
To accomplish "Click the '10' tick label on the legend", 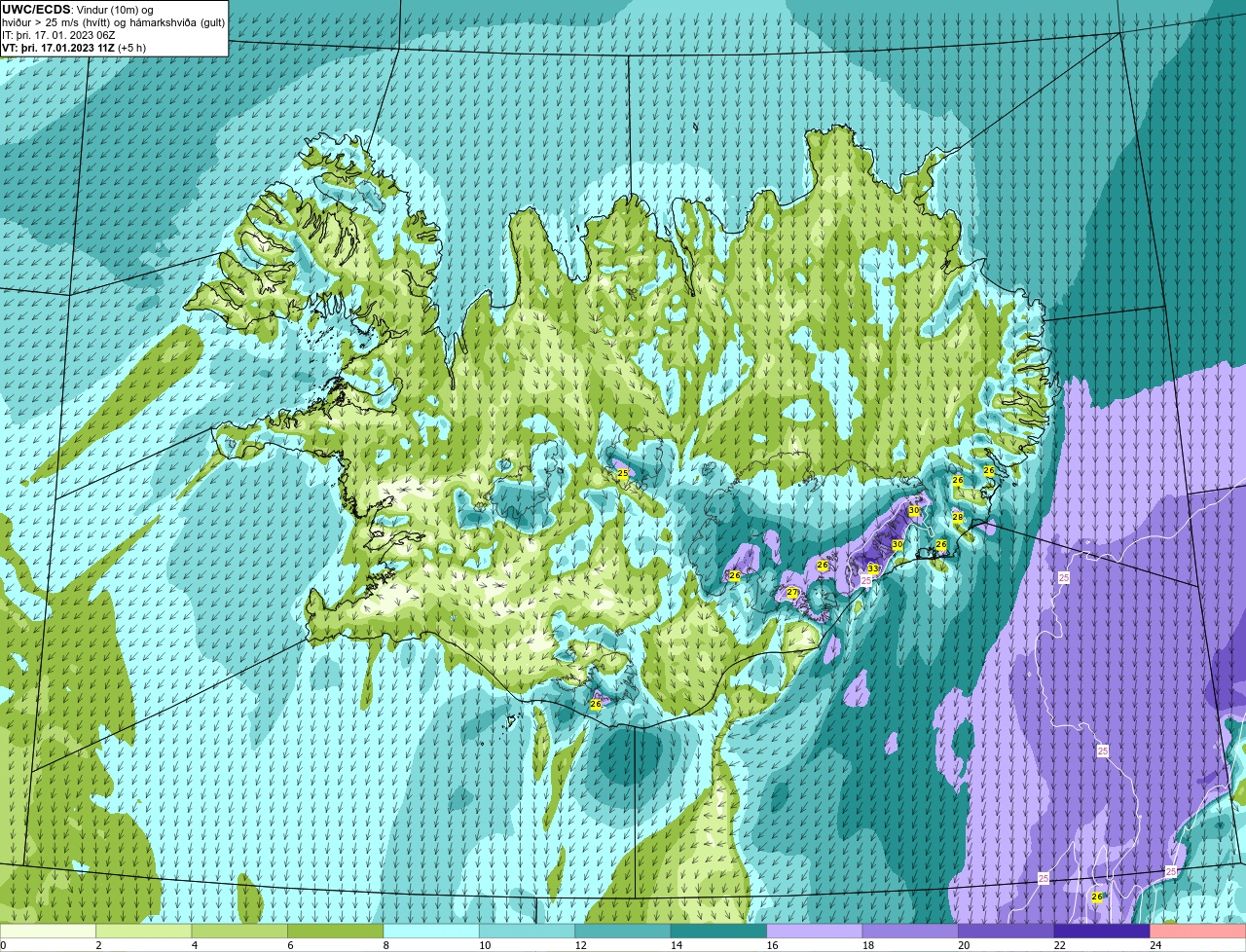I will click(485, 945).
